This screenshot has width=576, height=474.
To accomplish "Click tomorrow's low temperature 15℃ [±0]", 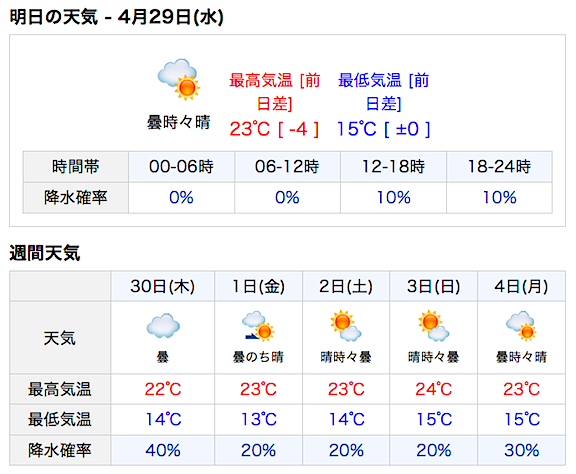I will pyautogui.click(x=384, y=129).
